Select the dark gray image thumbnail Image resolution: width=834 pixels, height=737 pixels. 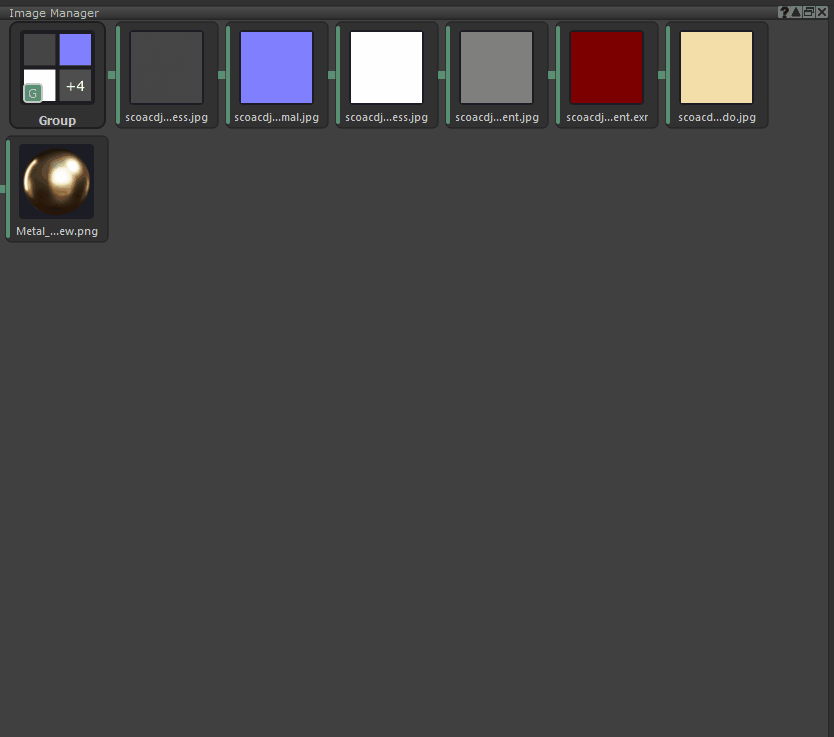click(166, 67)
